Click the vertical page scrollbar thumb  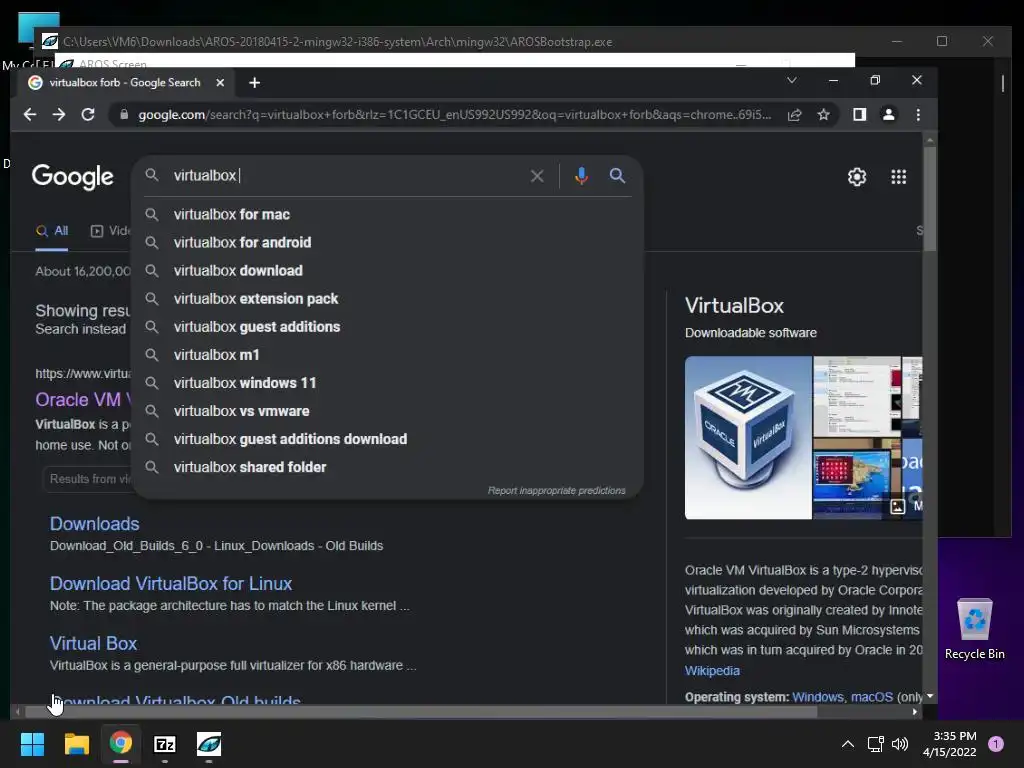930,198
